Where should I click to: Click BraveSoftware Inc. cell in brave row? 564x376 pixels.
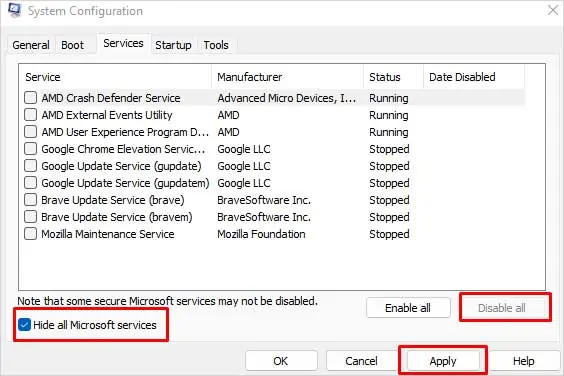click(x=264, y=200)
